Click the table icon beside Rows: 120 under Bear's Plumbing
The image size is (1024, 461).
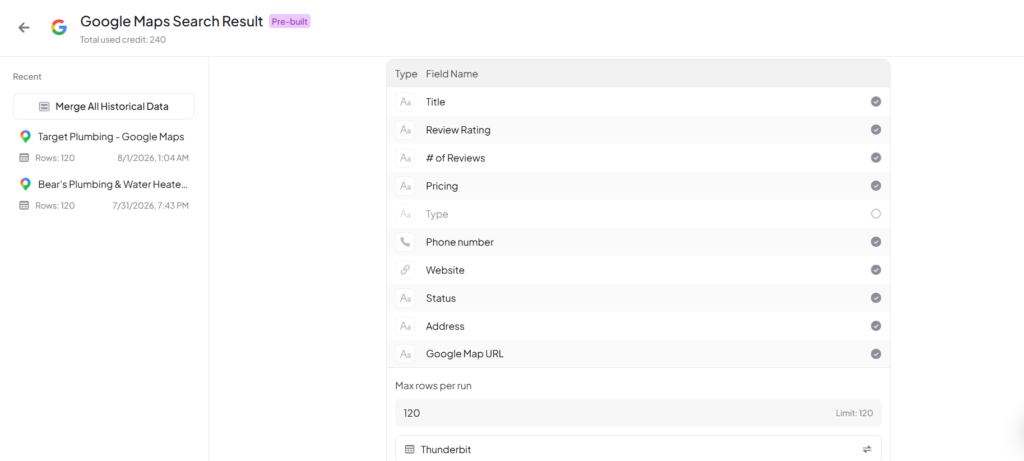(x=24, y=205)
